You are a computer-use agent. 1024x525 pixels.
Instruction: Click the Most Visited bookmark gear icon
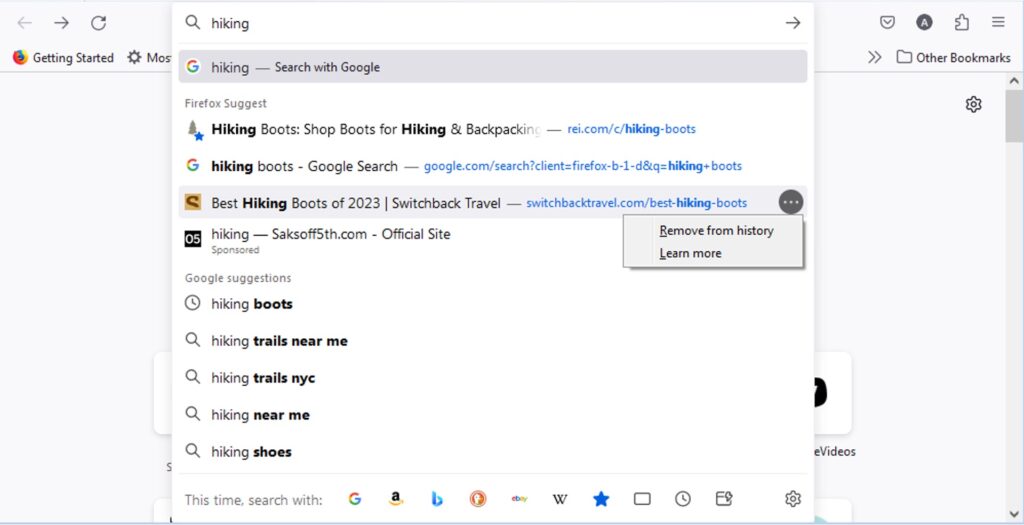click(134, 57)
